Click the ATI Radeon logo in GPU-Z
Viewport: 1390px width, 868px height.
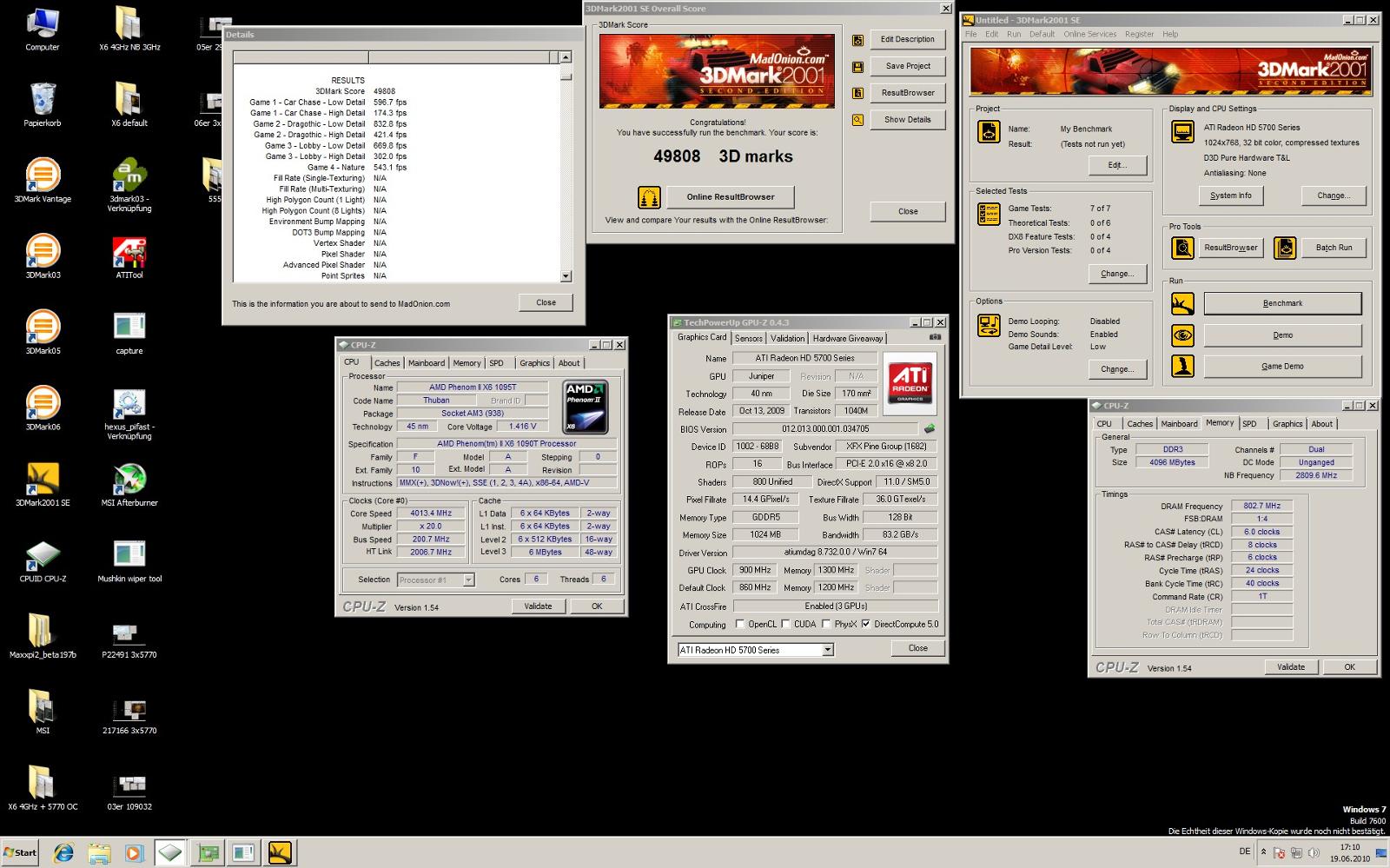pos(910,383)
